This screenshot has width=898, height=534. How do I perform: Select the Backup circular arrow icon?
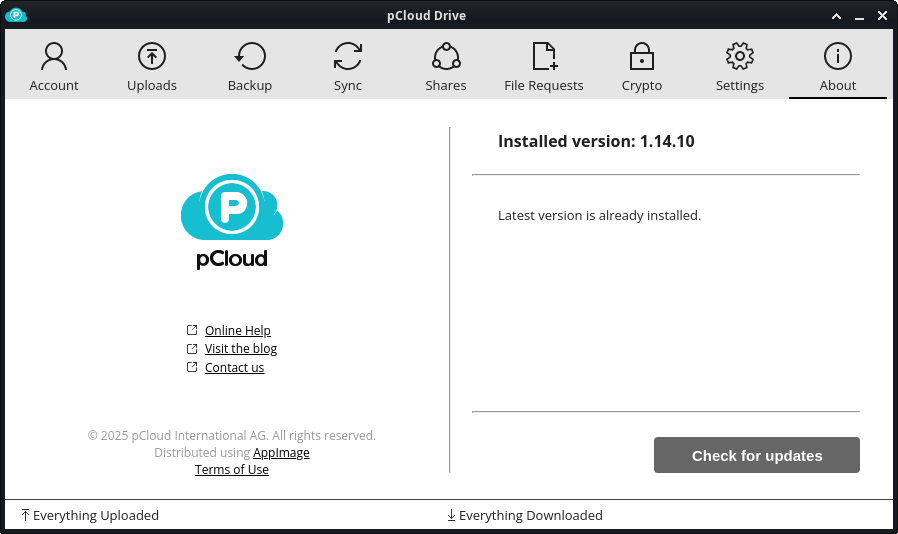point(250,56)
